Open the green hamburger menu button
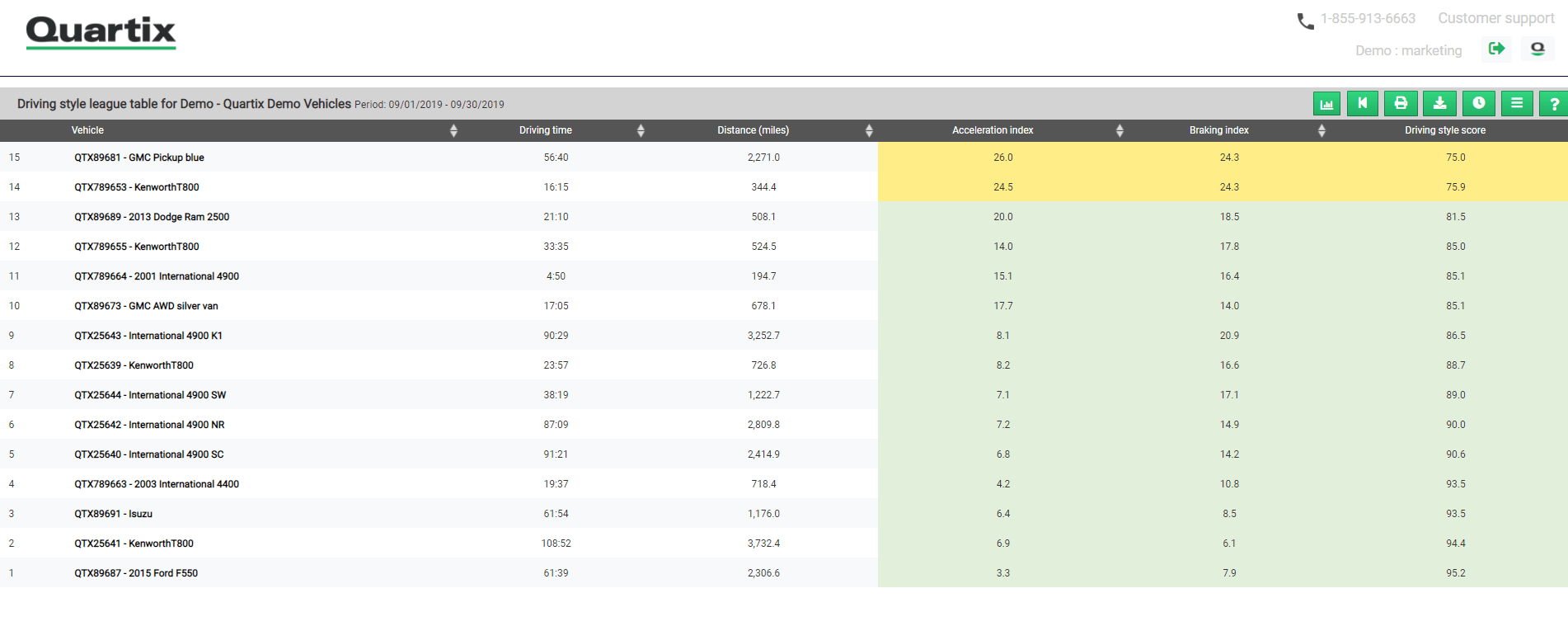The height and width of the screenshot is (640, 1568). point(1517,104)
